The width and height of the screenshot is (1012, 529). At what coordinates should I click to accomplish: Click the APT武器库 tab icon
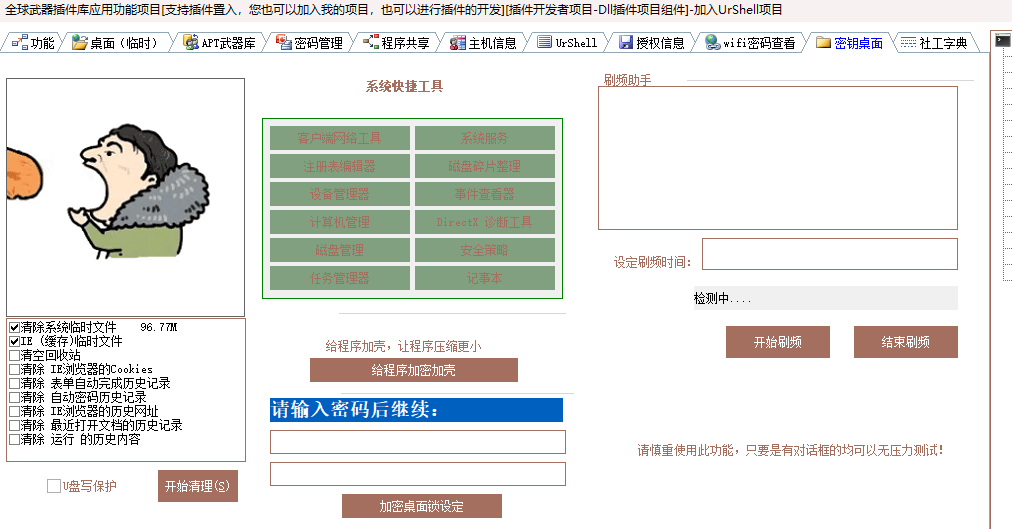tap(190, 43)
